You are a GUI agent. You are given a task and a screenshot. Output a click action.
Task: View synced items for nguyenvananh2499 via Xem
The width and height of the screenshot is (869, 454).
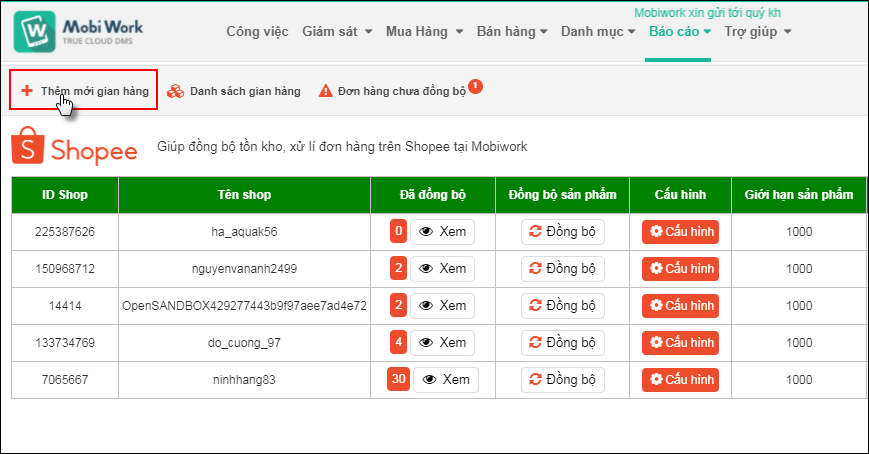(x=442, y=269)
